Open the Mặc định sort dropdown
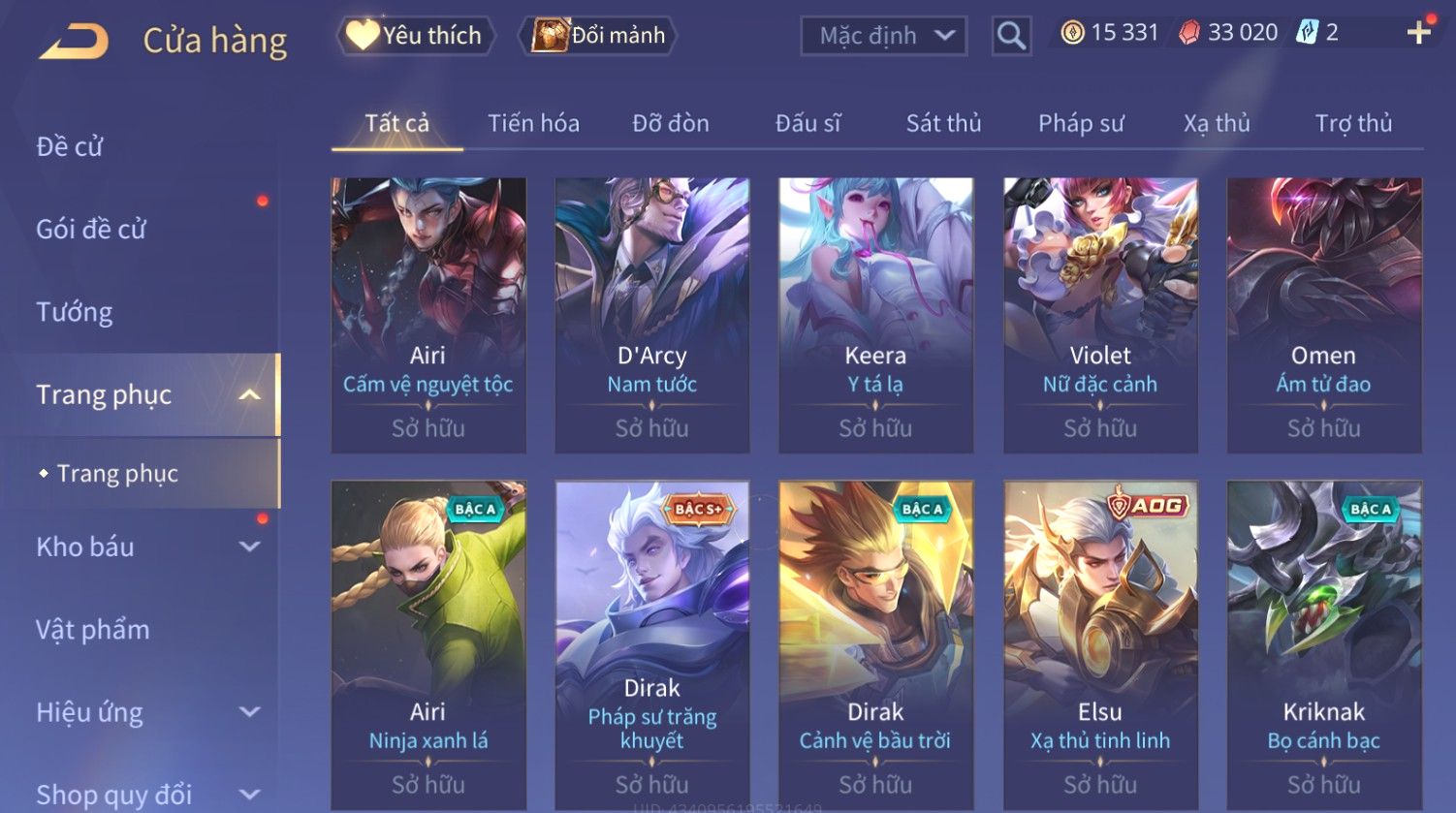Screen dimensions: 1456x813 884,37
